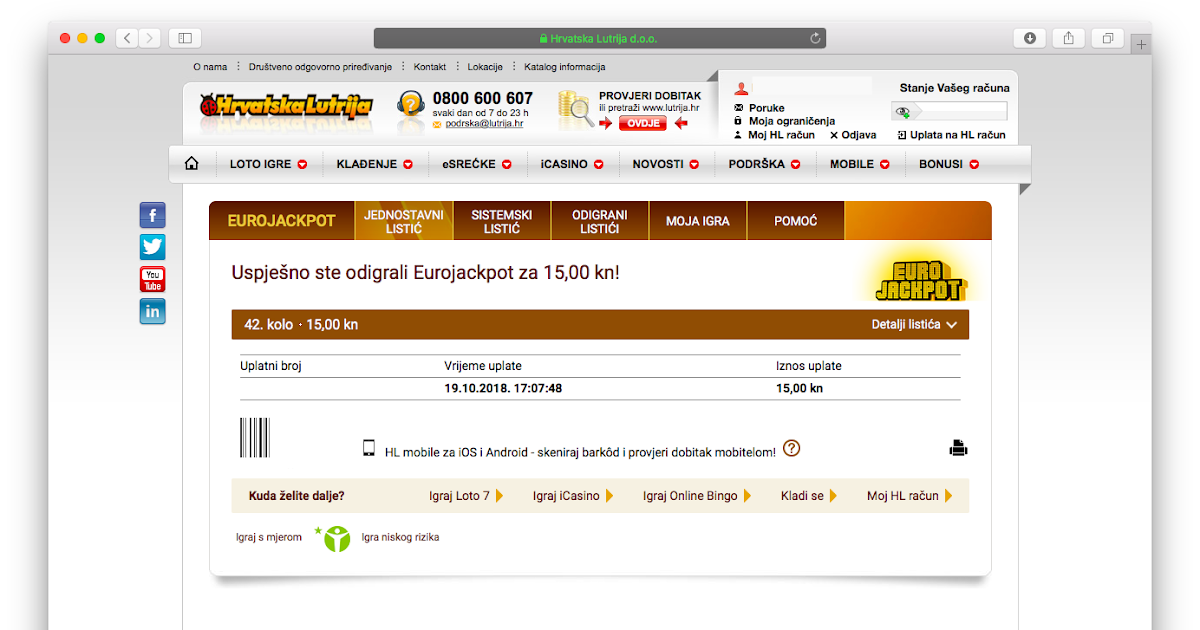This screenshot has width=1200, height=630.
Task: Log out with the Odjava link
Action: pyautogui.click(x=859, y=135)
